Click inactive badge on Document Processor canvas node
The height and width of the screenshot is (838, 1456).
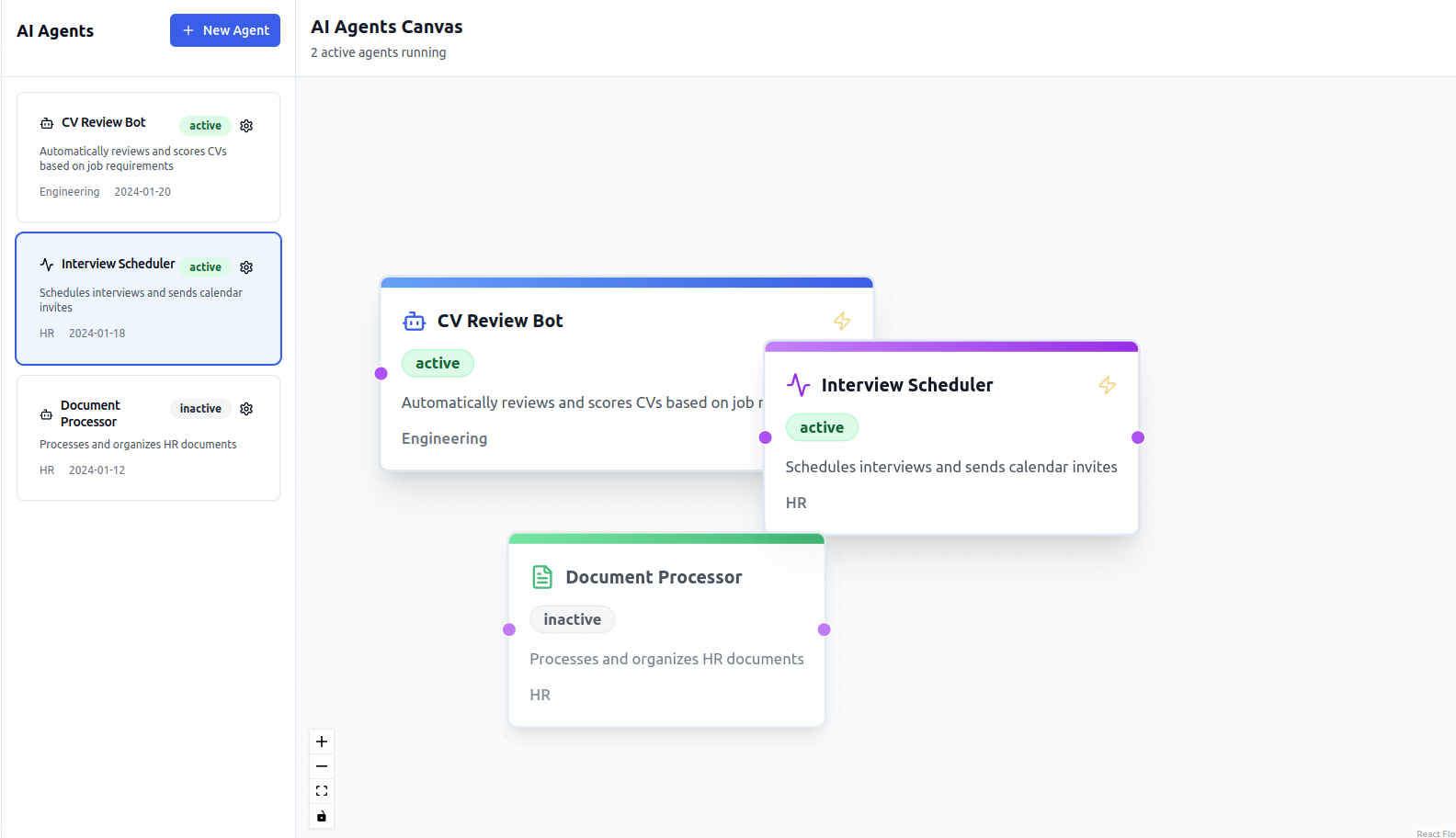tap(572, 619)
